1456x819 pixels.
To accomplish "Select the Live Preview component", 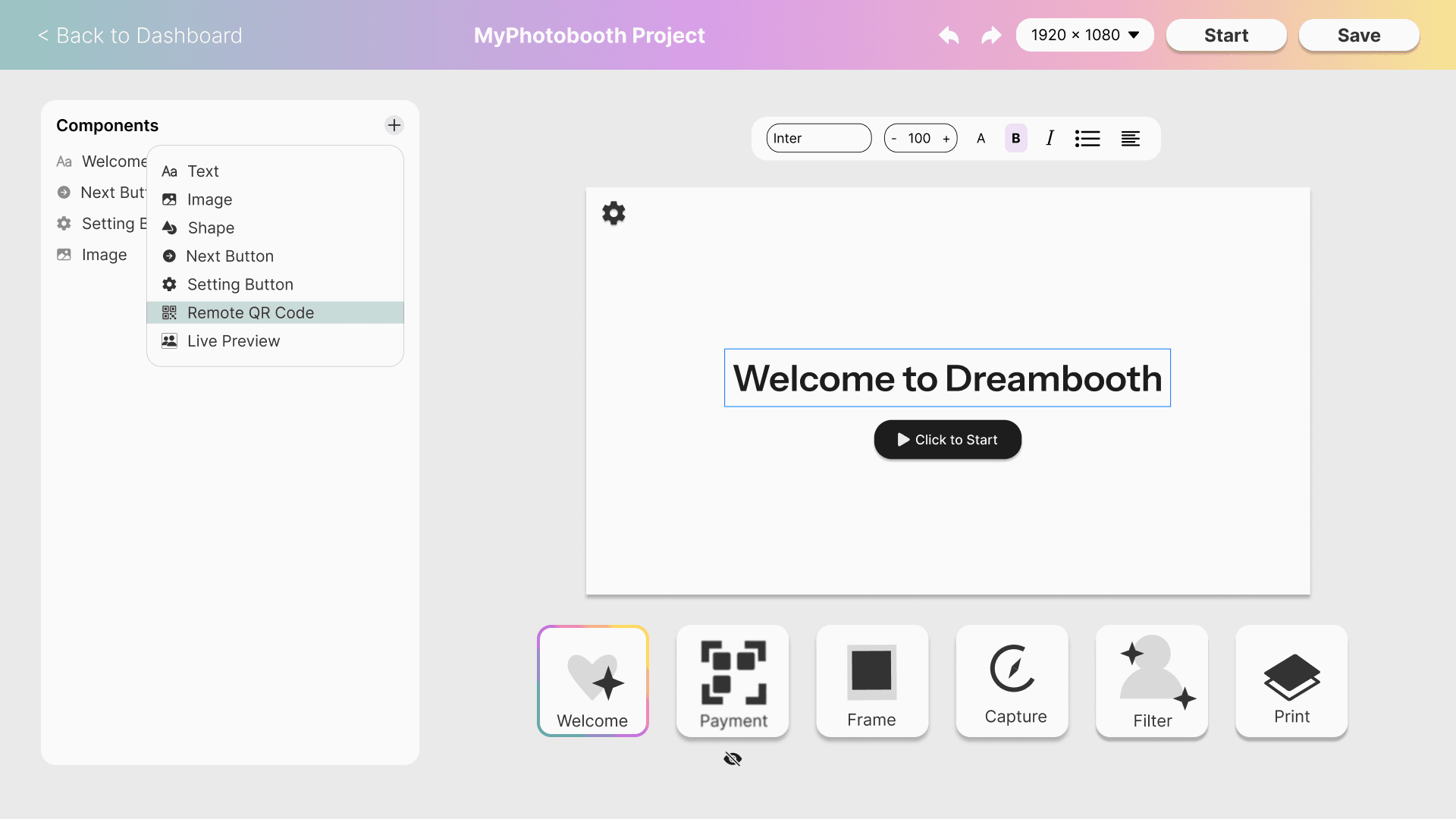I will pyautogui.click(x=233, y=341).
